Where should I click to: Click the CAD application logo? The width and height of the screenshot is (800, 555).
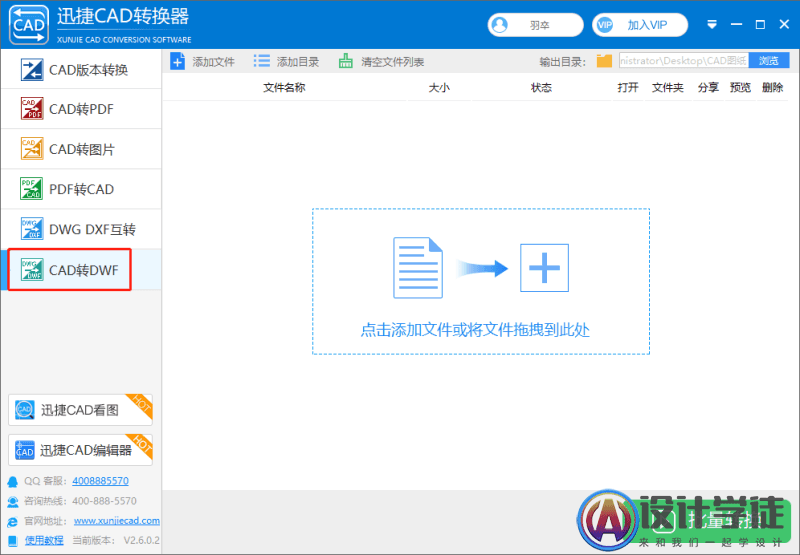(29, 24)
